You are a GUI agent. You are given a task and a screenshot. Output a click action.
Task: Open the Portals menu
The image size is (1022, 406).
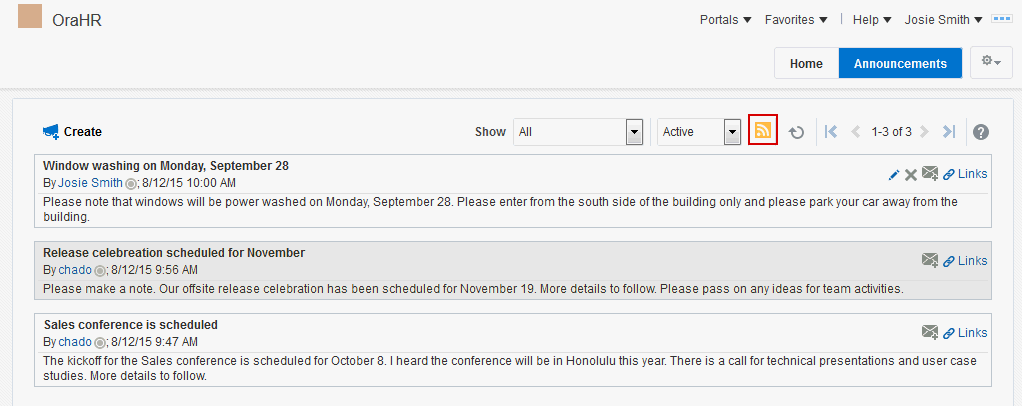click(725, 19)
